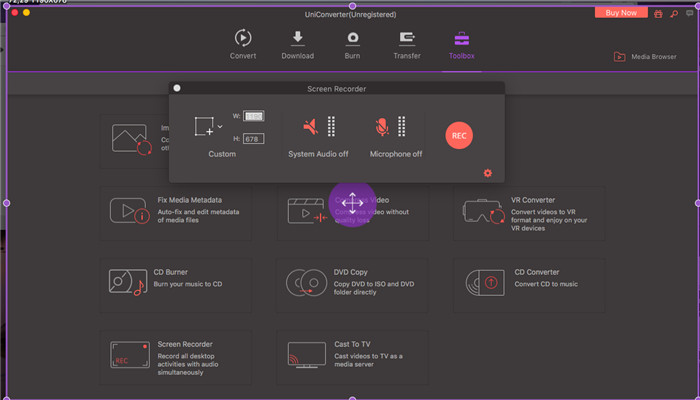Click the Cast To TV title
Viewport: 700px width, 400px height.
[x=352, y=344]
